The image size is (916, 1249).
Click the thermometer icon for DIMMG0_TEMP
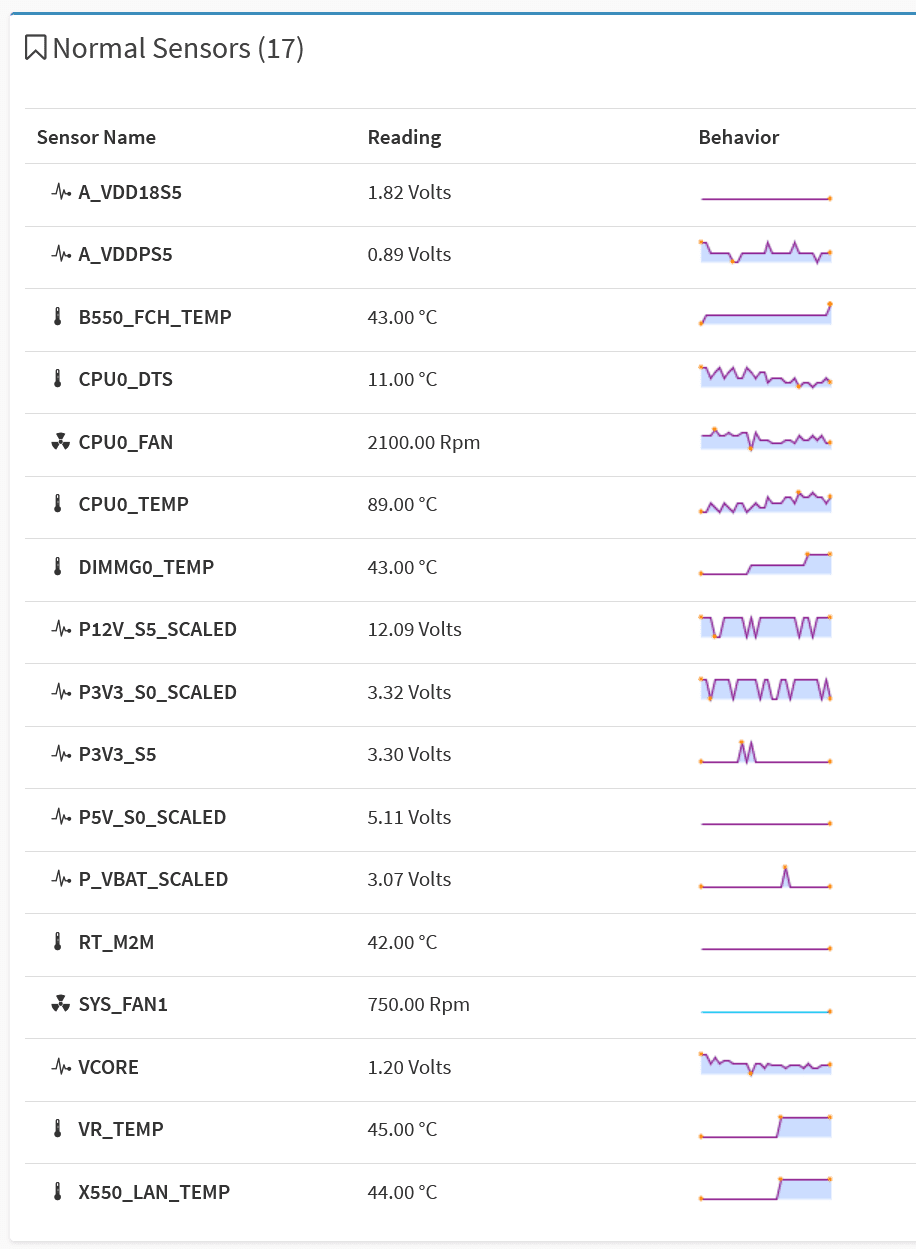[x=57, y=567]
